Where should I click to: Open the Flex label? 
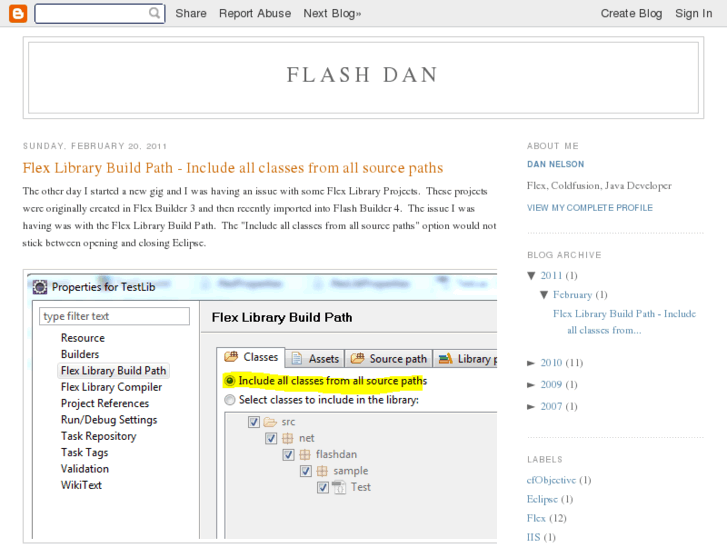(x=536, y=518)
